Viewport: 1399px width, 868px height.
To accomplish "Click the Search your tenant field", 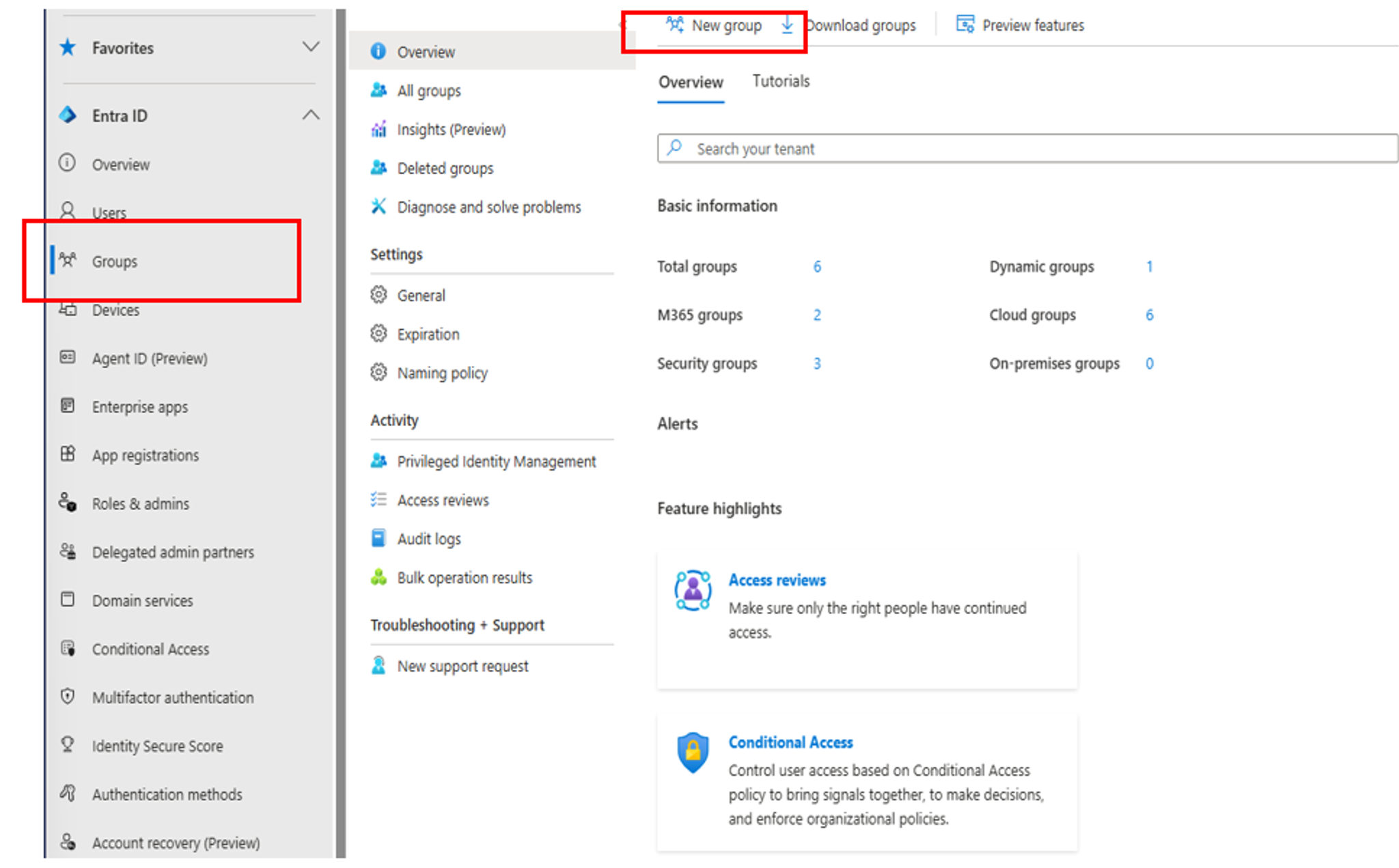I will coord(1027,148).
